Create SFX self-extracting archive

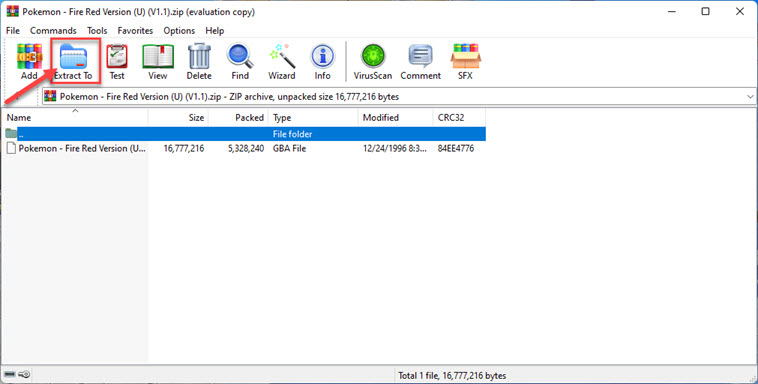(465, 61)
